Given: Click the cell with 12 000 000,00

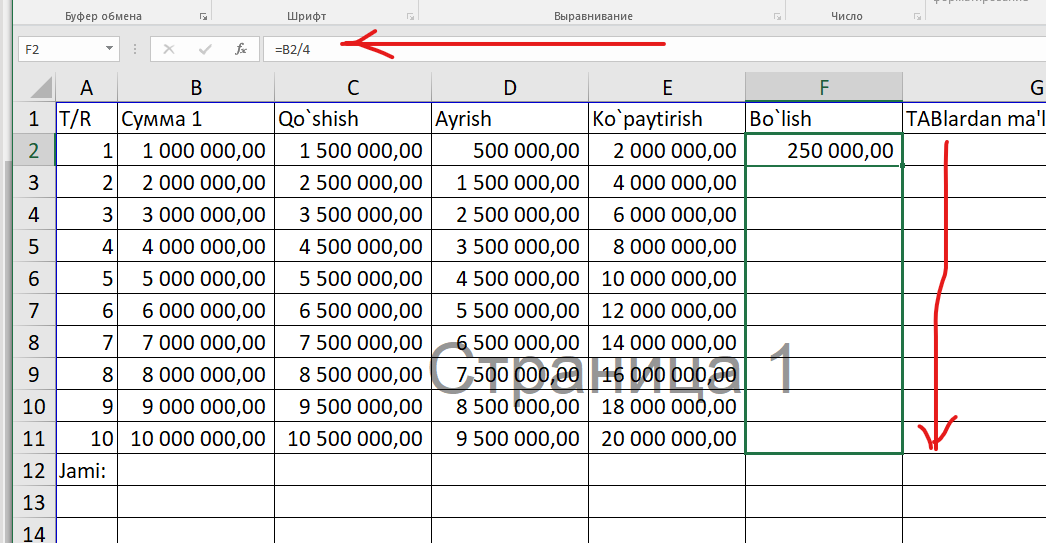Looking at the screenshot, I should (667, 310).
